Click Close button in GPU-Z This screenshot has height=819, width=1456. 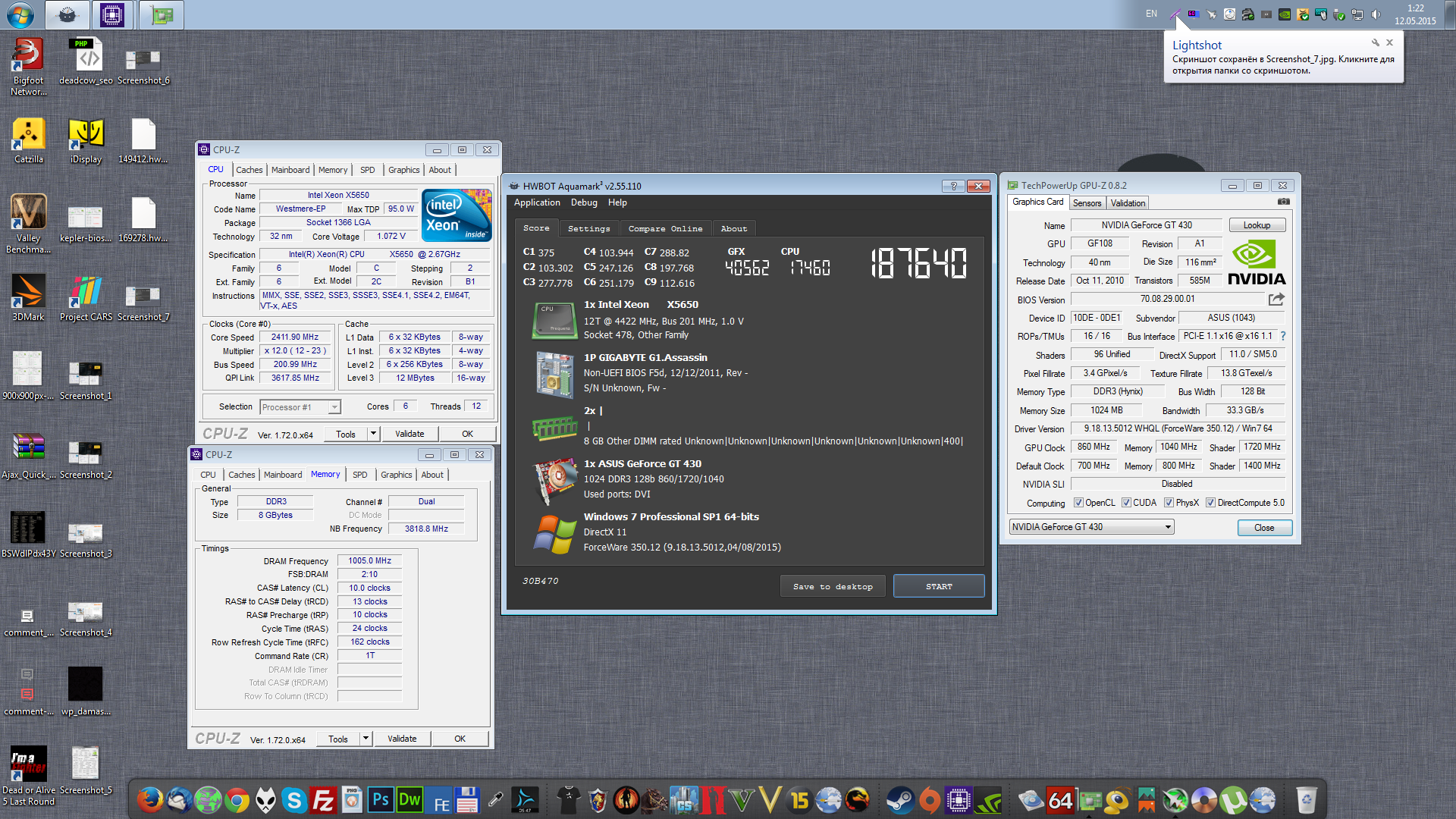(1264, 528)
